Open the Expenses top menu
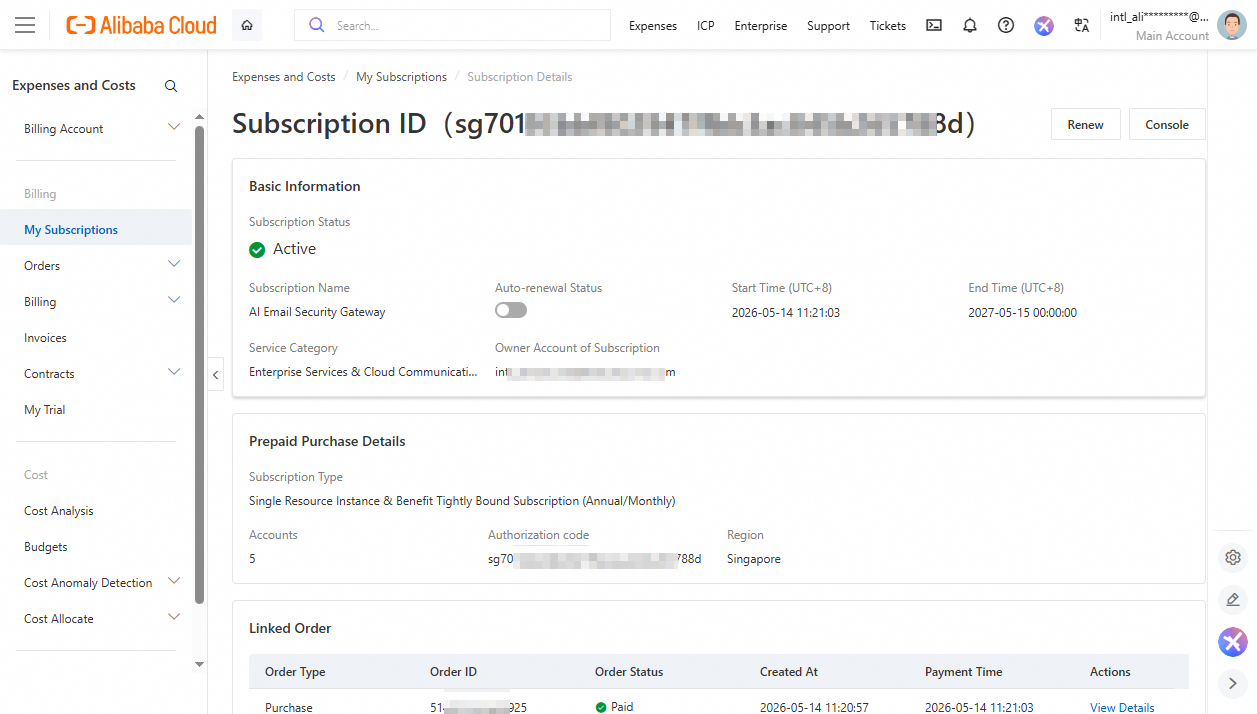 pos(653,26)
